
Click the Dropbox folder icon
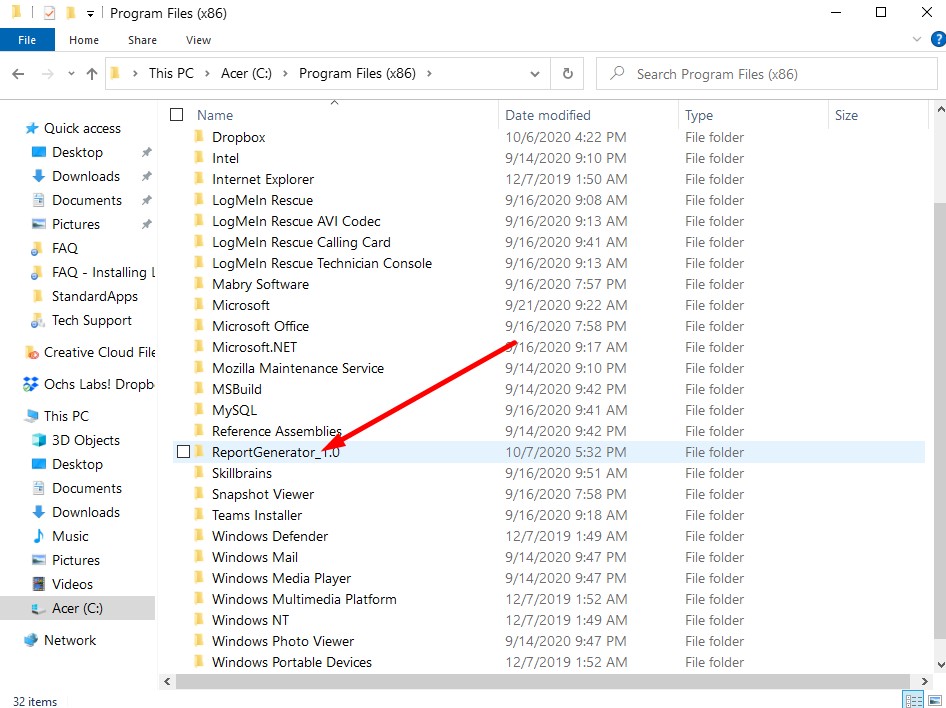click(198, 137)
